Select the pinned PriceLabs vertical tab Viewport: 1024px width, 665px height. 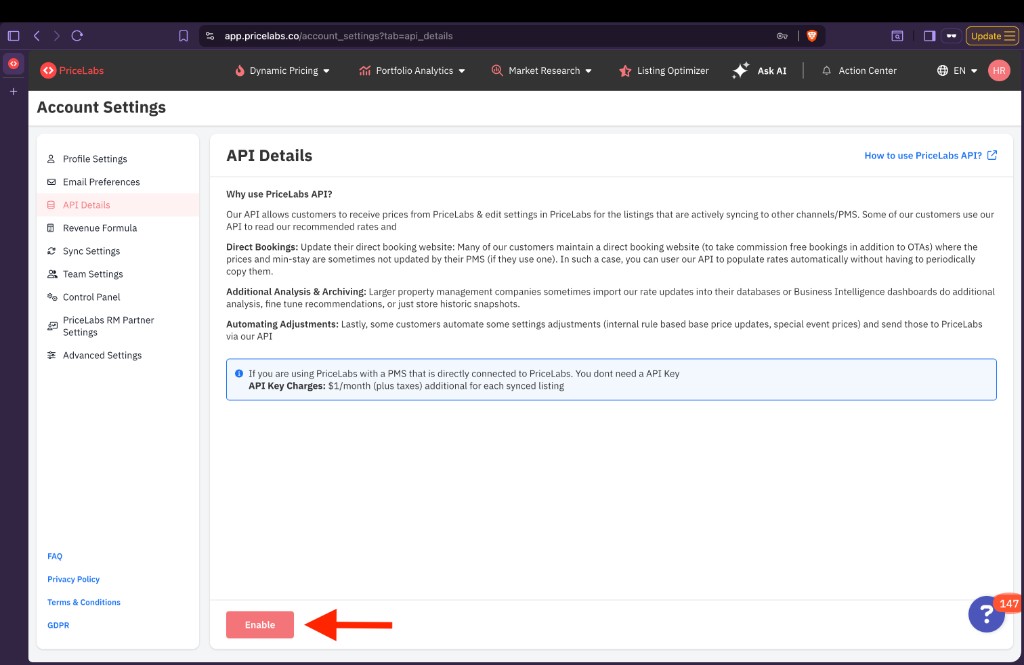13,64
